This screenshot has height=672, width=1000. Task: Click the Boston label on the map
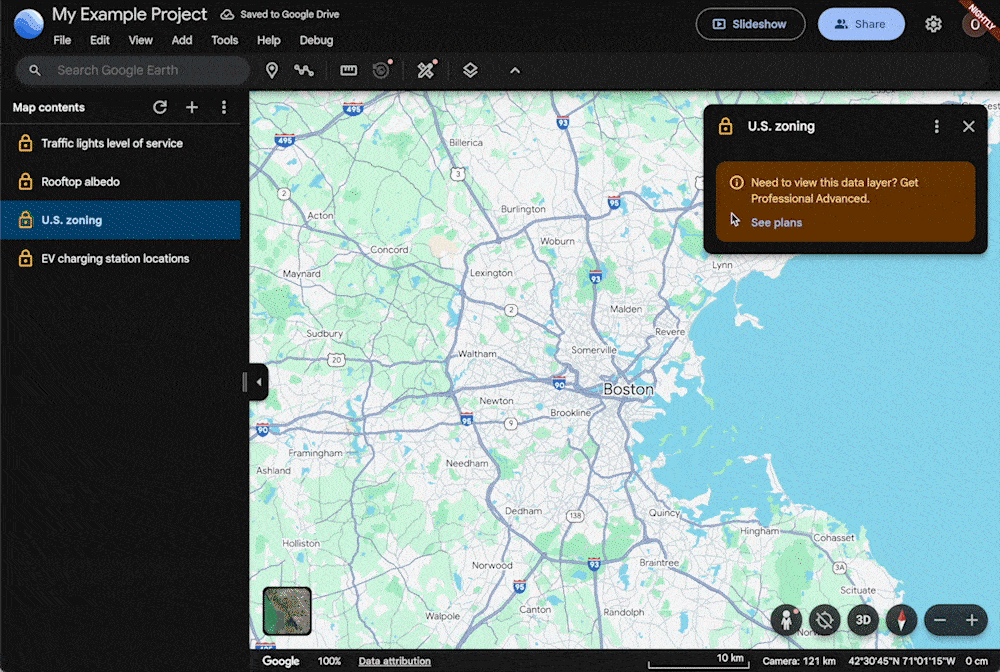pyautogui.click(x=628, y=389)
